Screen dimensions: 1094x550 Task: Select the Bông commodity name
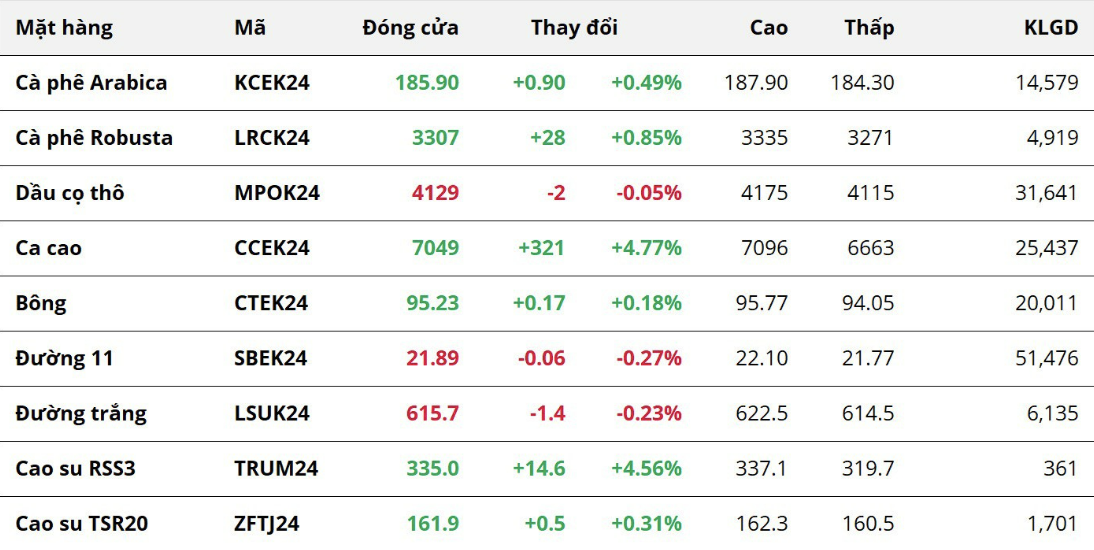coord(41,303)
